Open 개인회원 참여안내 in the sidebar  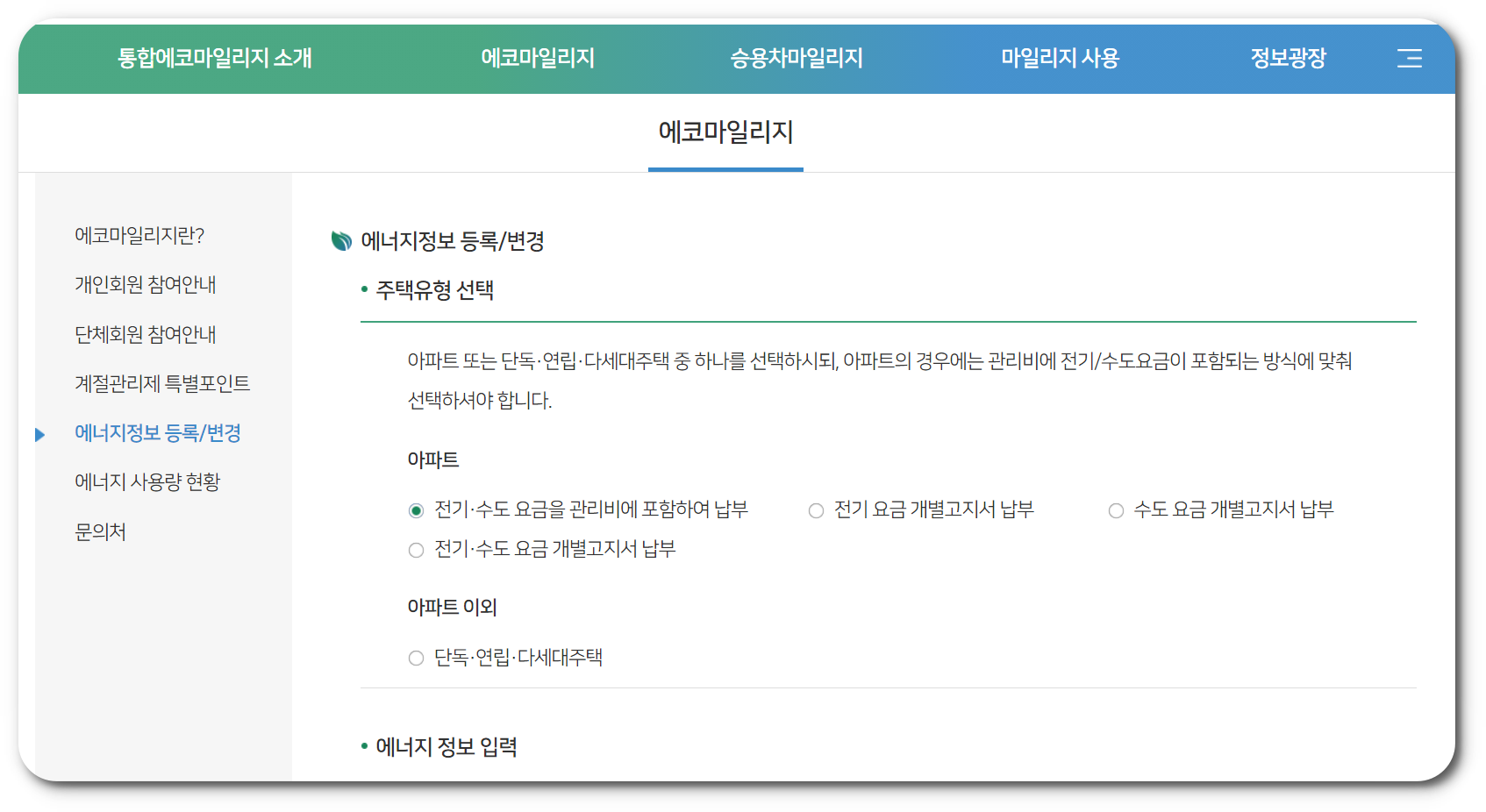144,284
